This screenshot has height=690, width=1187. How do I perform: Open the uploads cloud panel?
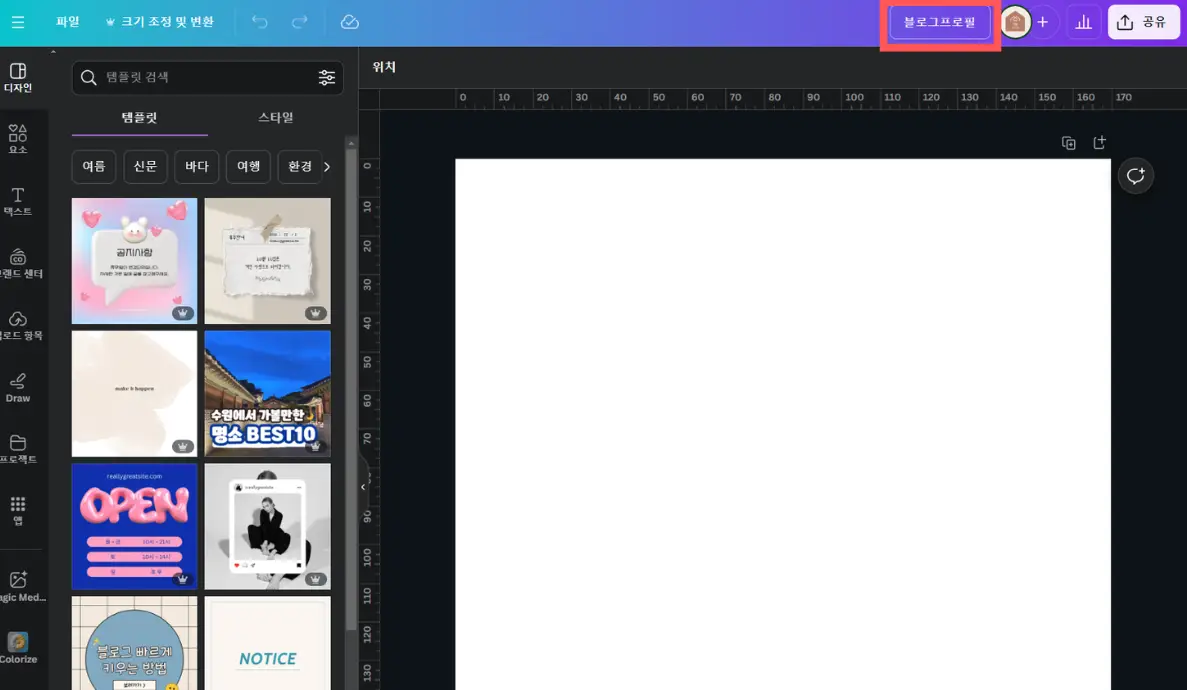(x=18, y=326)
